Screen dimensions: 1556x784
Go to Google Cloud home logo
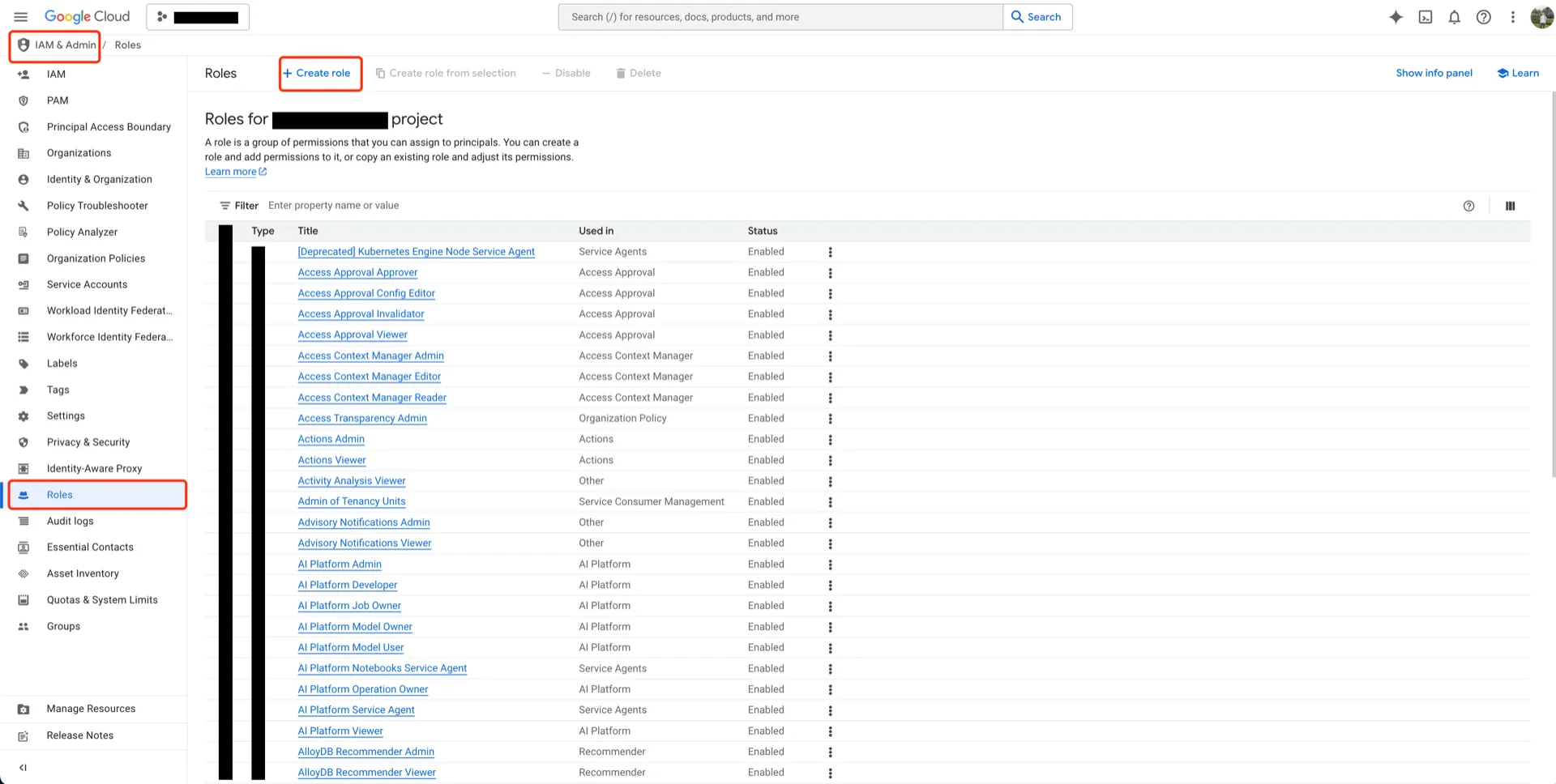click(x=88, y=17)
